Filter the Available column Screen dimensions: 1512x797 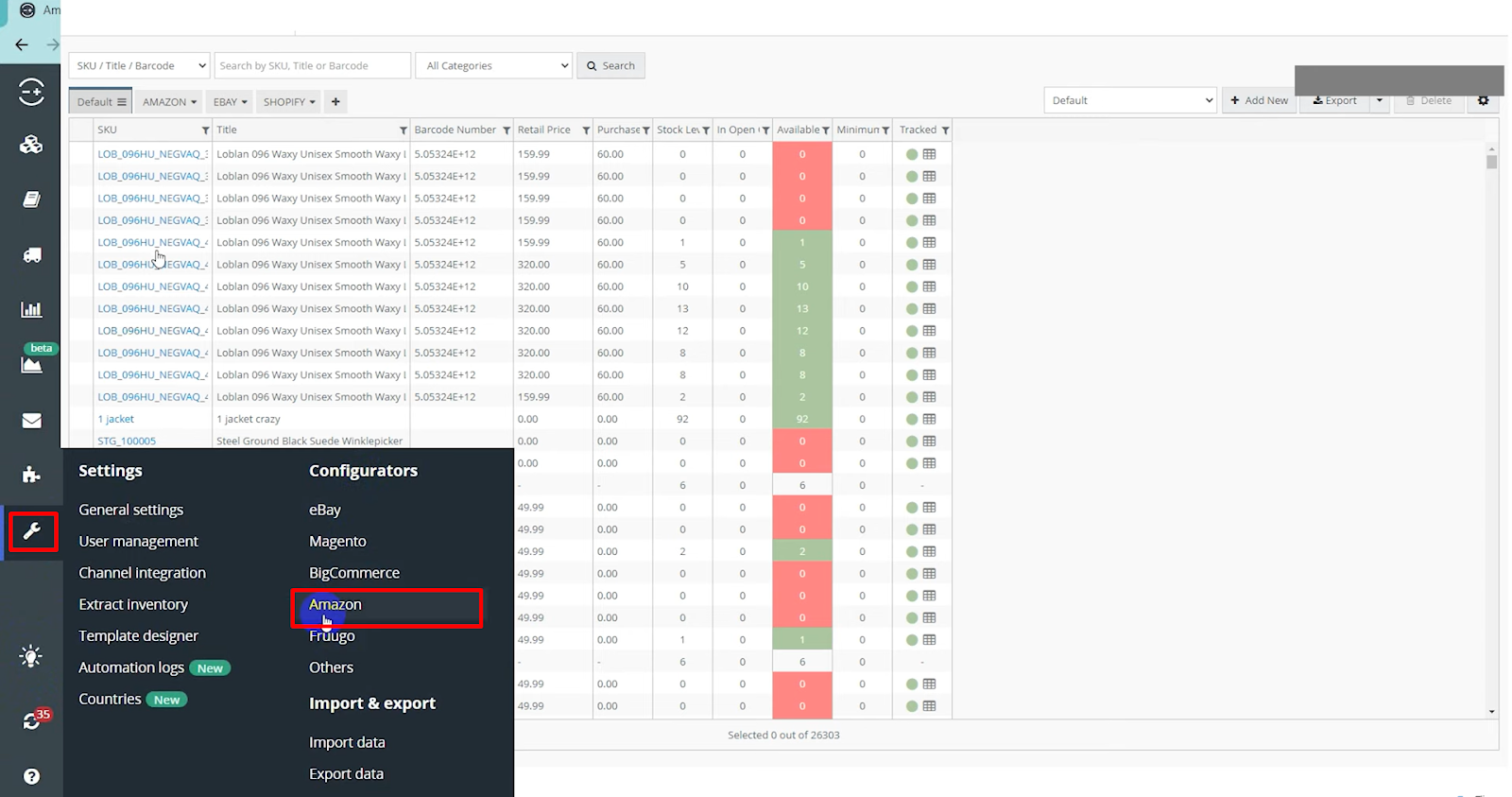click(826, 130)
